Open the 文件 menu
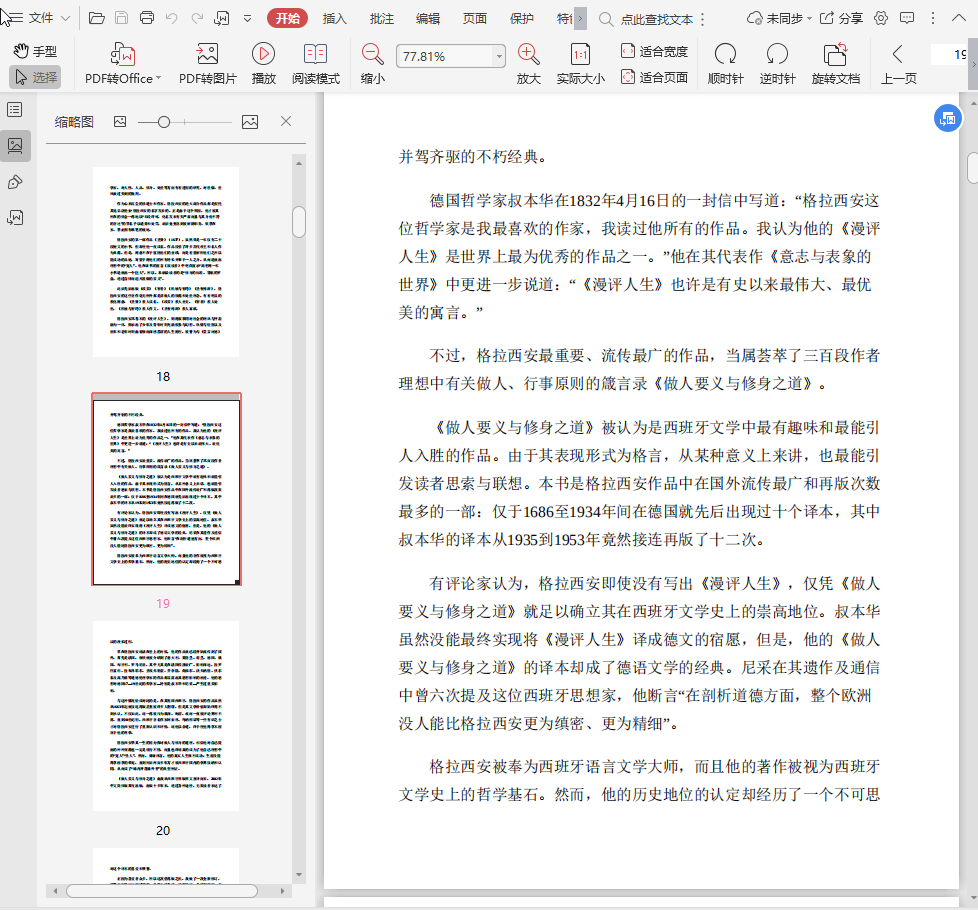Viewport: 978px width, 910px height. click(39, 18)
